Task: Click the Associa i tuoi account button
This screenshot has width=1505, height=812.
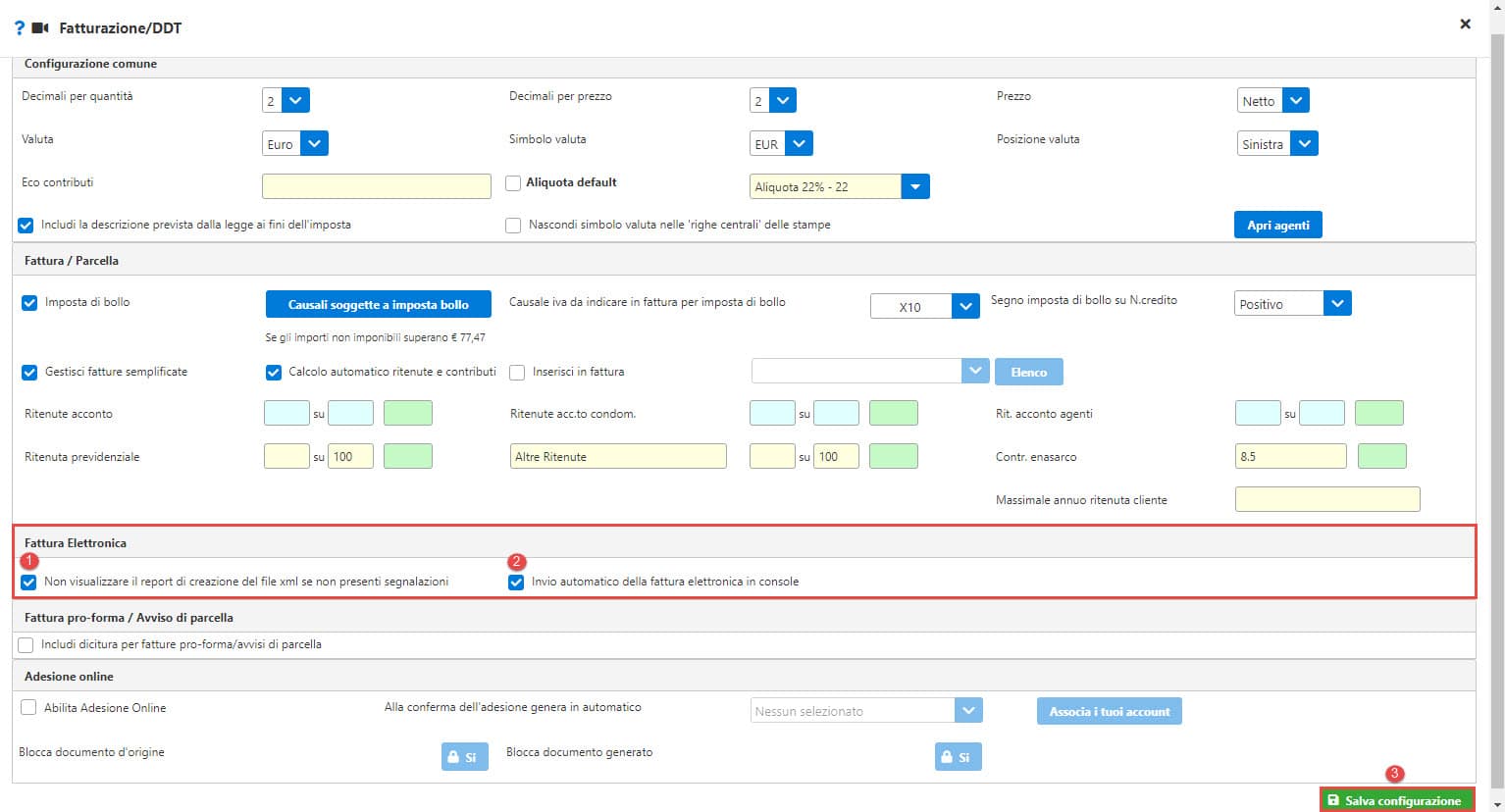Action: click(x=1109, y=711)
